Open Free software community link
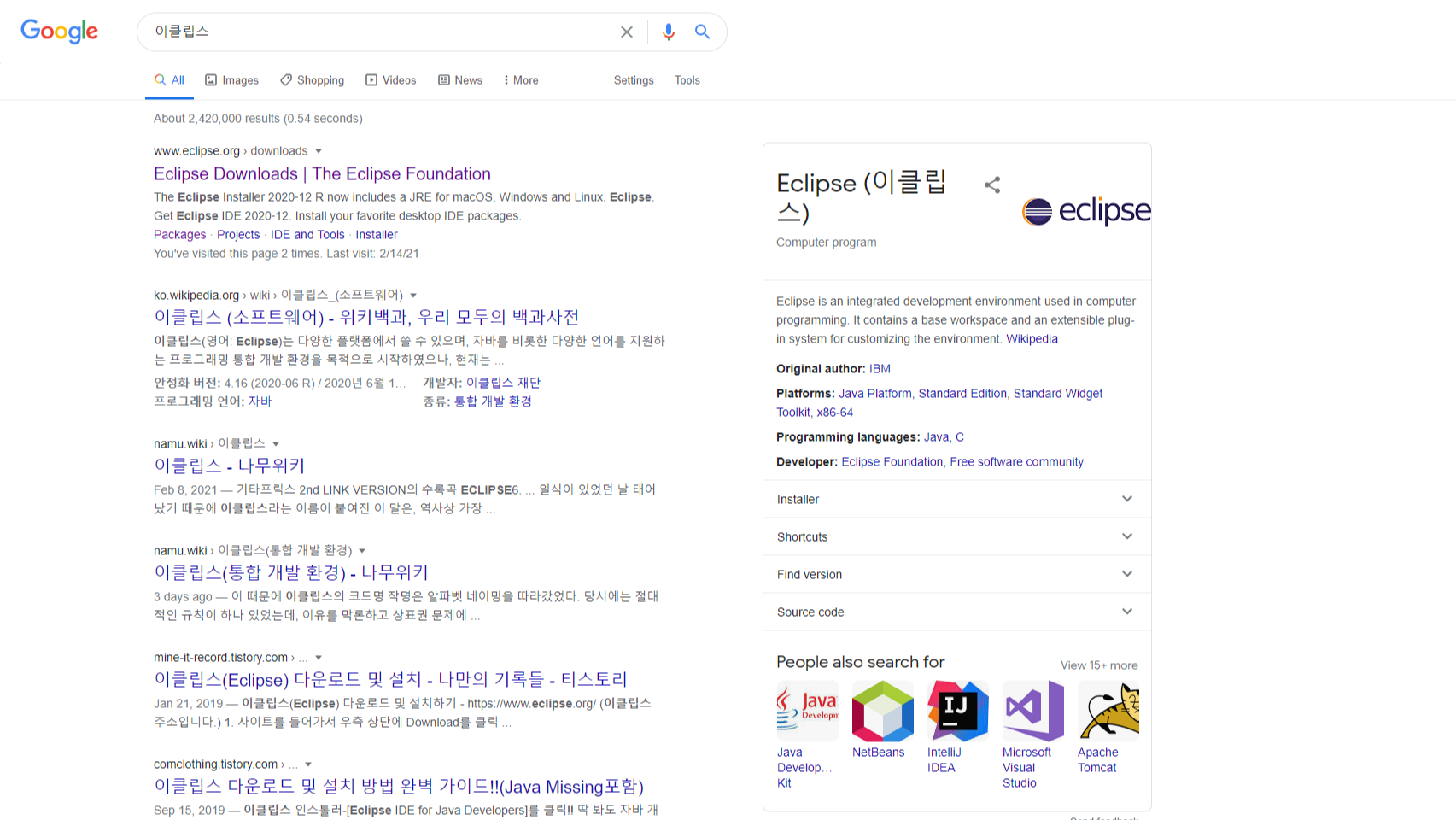 point(1016,462)
